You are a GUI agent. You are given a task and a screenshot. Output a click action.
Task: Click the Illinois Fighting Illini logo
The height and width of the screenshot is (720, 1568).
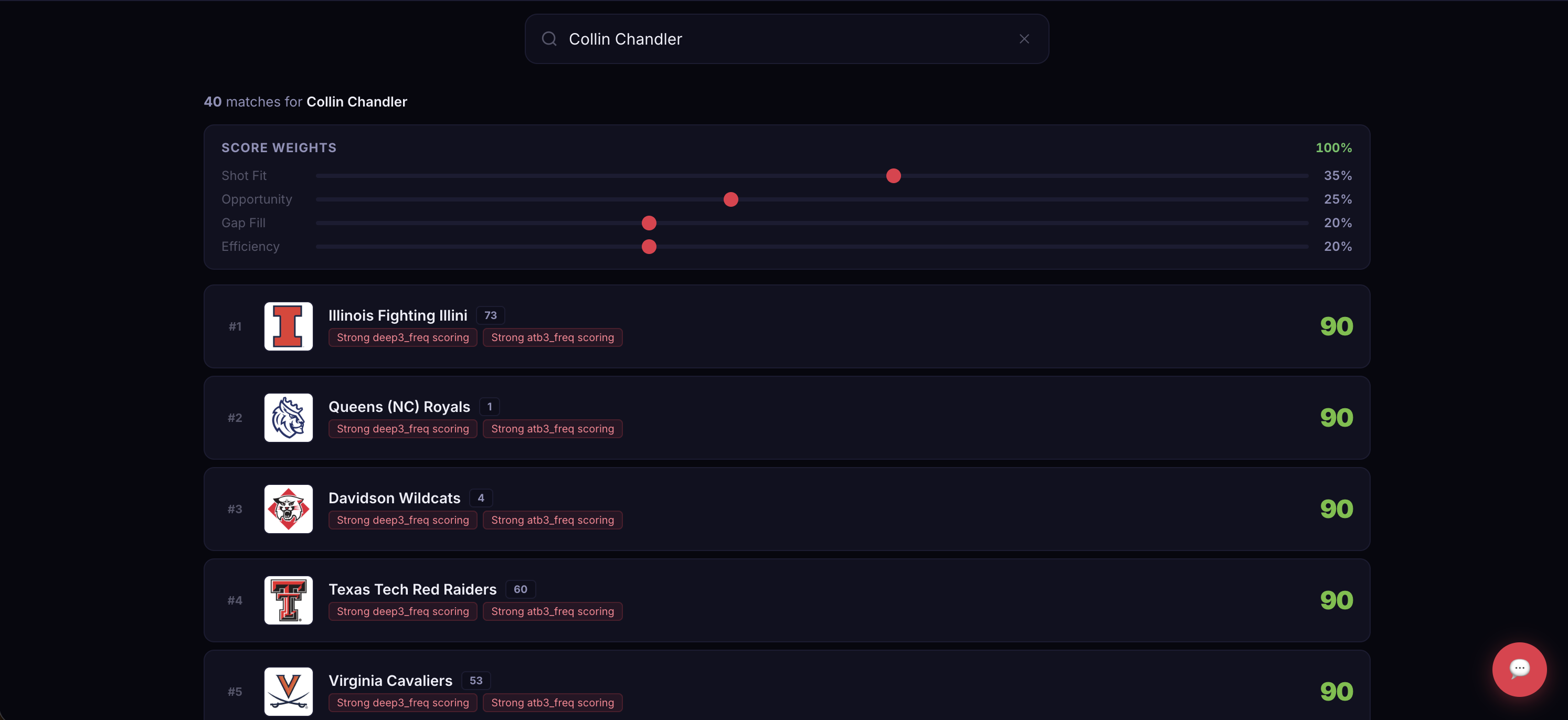pos(288,326)
